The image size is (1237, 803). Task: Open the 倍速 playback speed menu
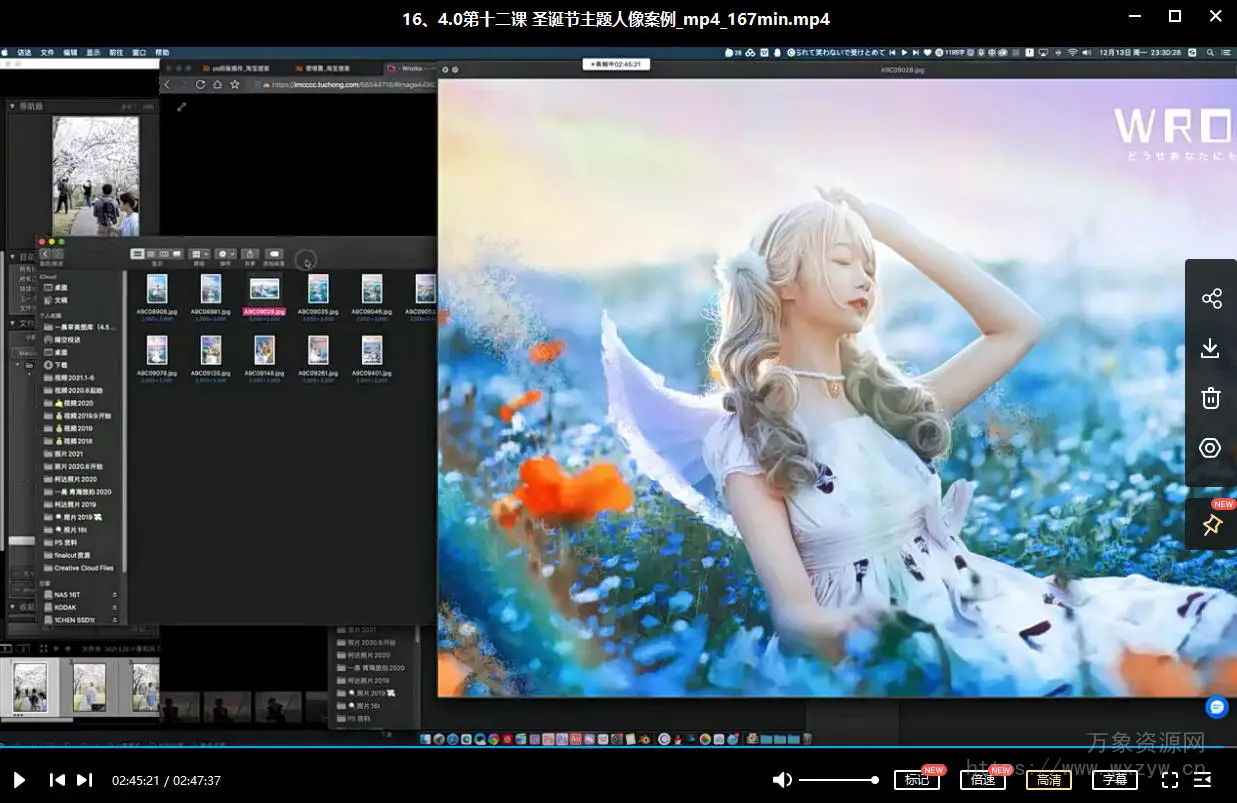coord(983,780)
